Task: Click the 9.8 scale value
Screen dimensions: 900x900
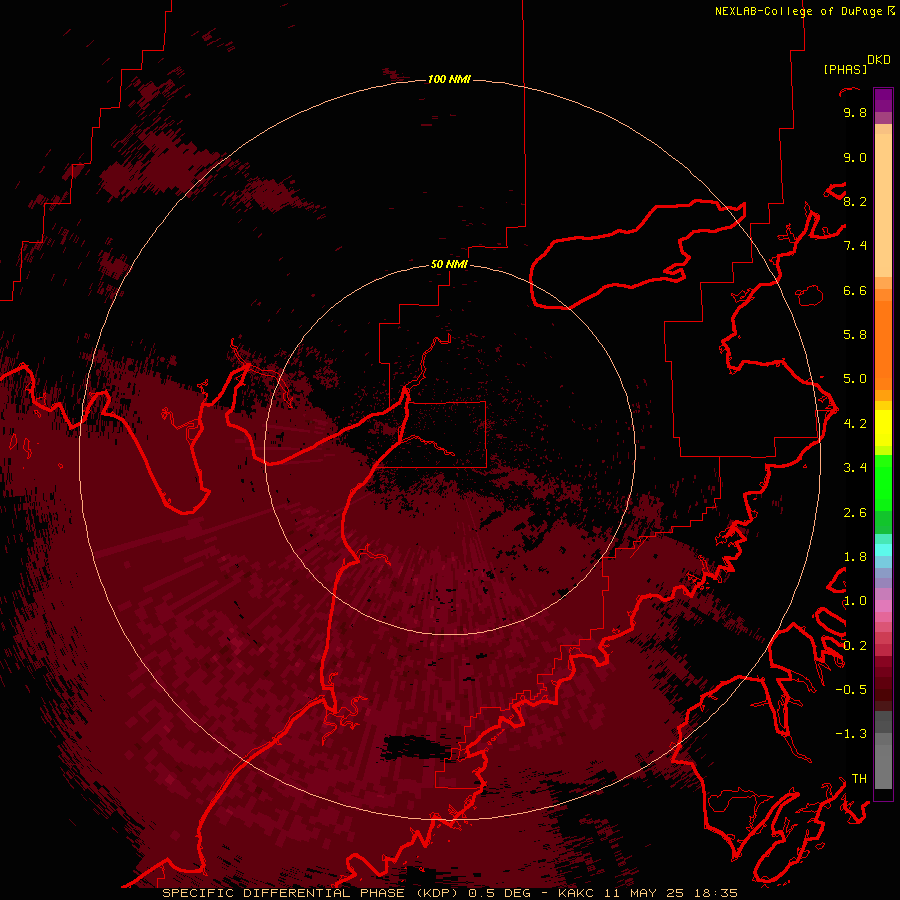Action: point(855,112)
